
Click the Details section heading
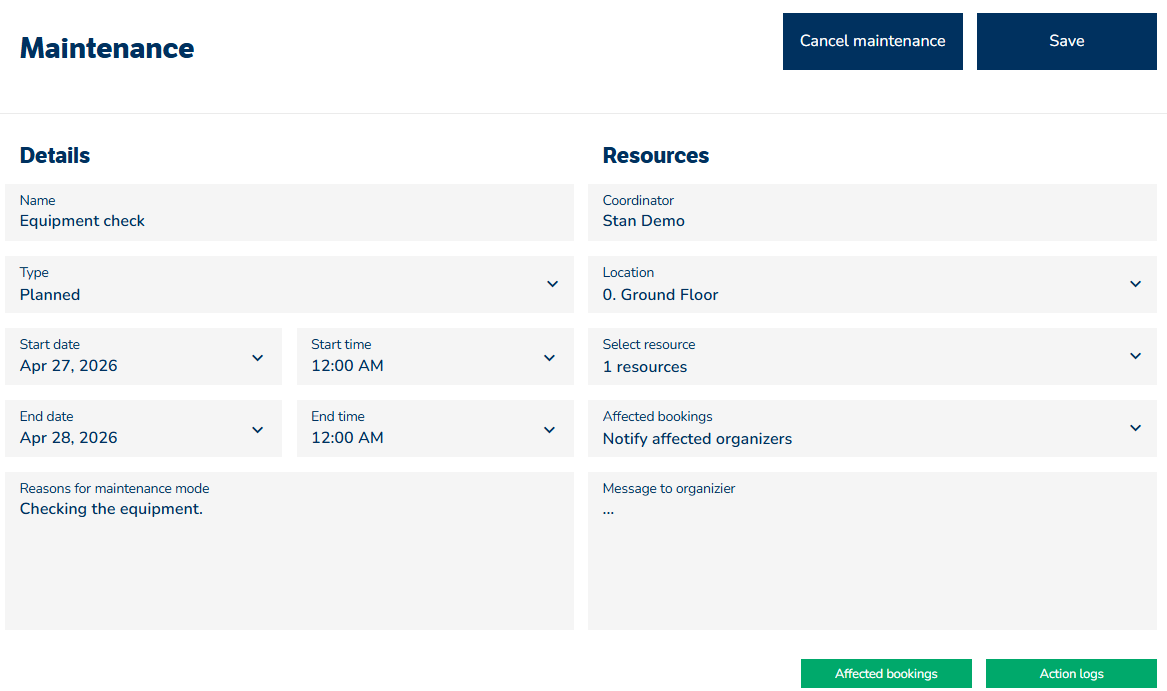coord(55,156)
